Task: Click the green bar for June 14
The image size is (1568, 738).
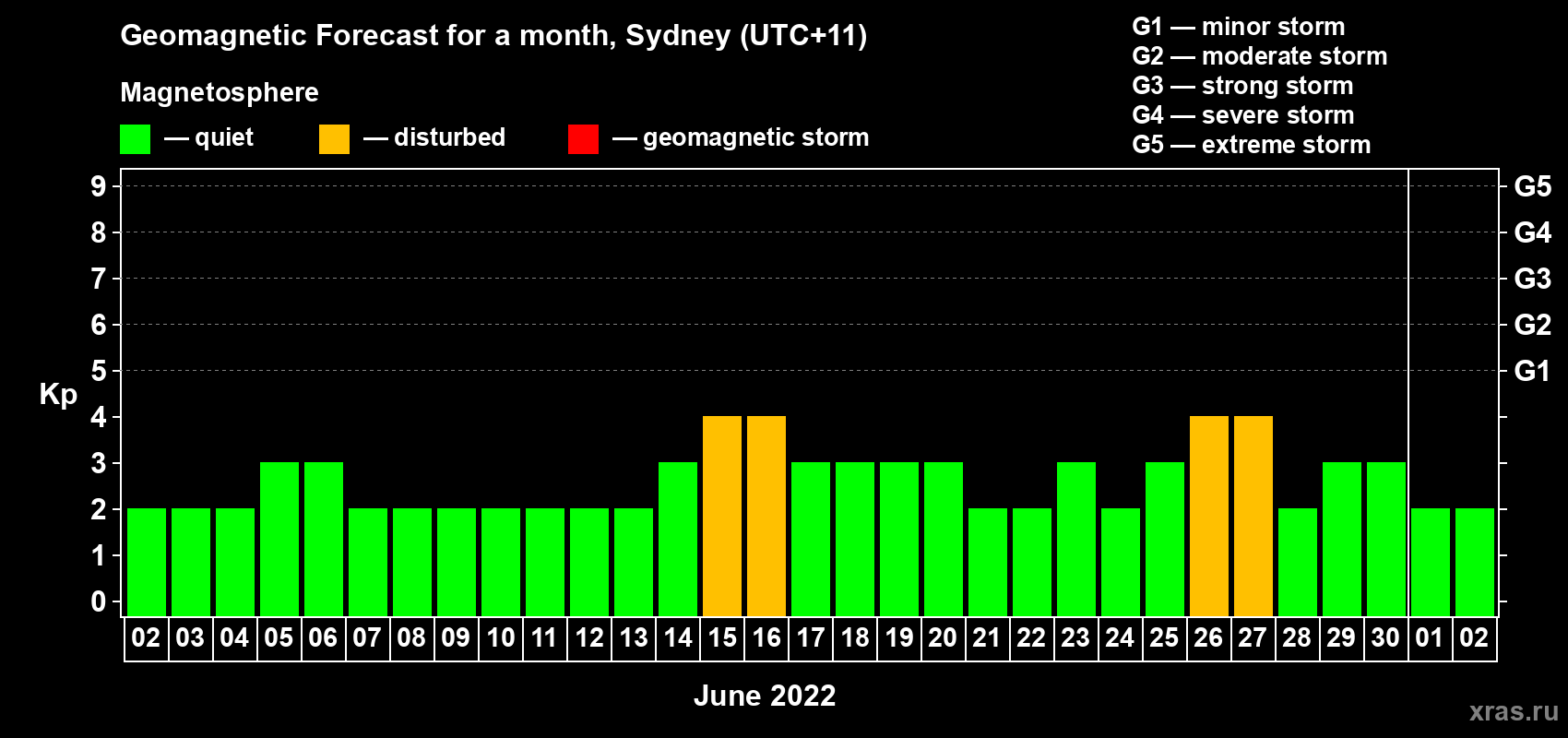Action: coord(678,539)
